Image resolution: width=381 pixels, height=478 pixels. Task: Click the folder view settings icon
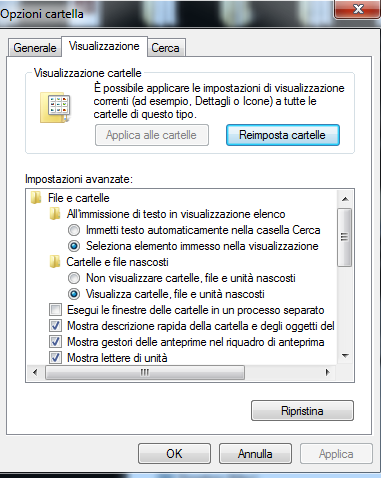tap(55, 108)
